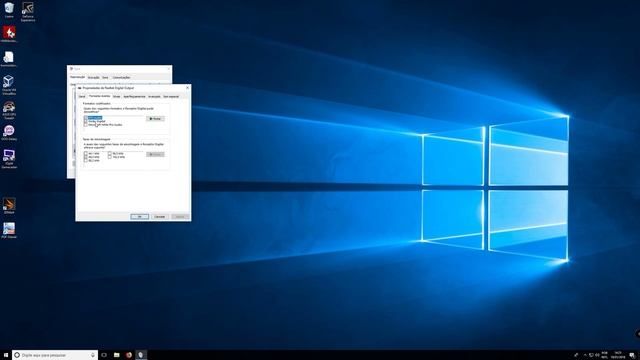This screenshot has width=640, height=360.
Task: Open the PDF viewer desktop icon
Action: click(9, 231)
